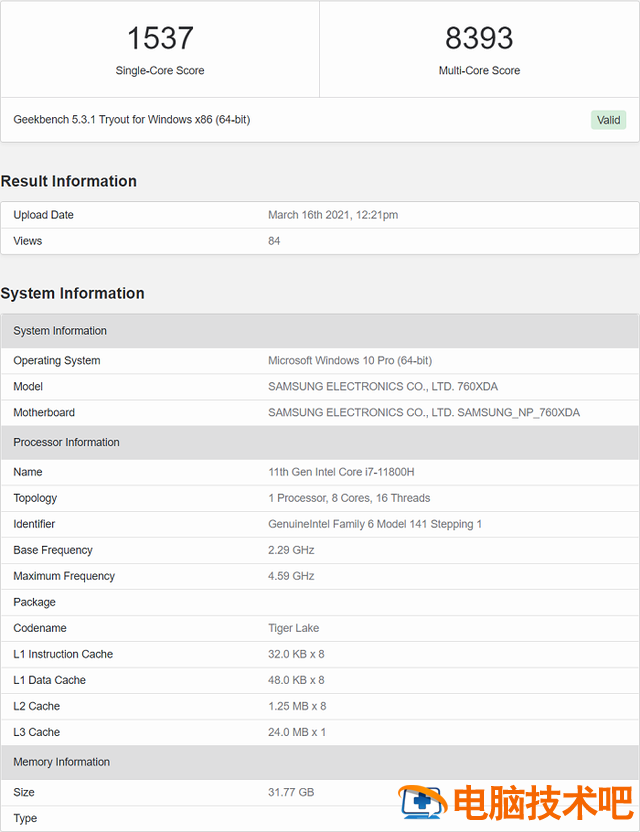Click the 4.59 GHz value
This screenshot has width=640, height=832.
pyautogui.click(x=291, y=576)
